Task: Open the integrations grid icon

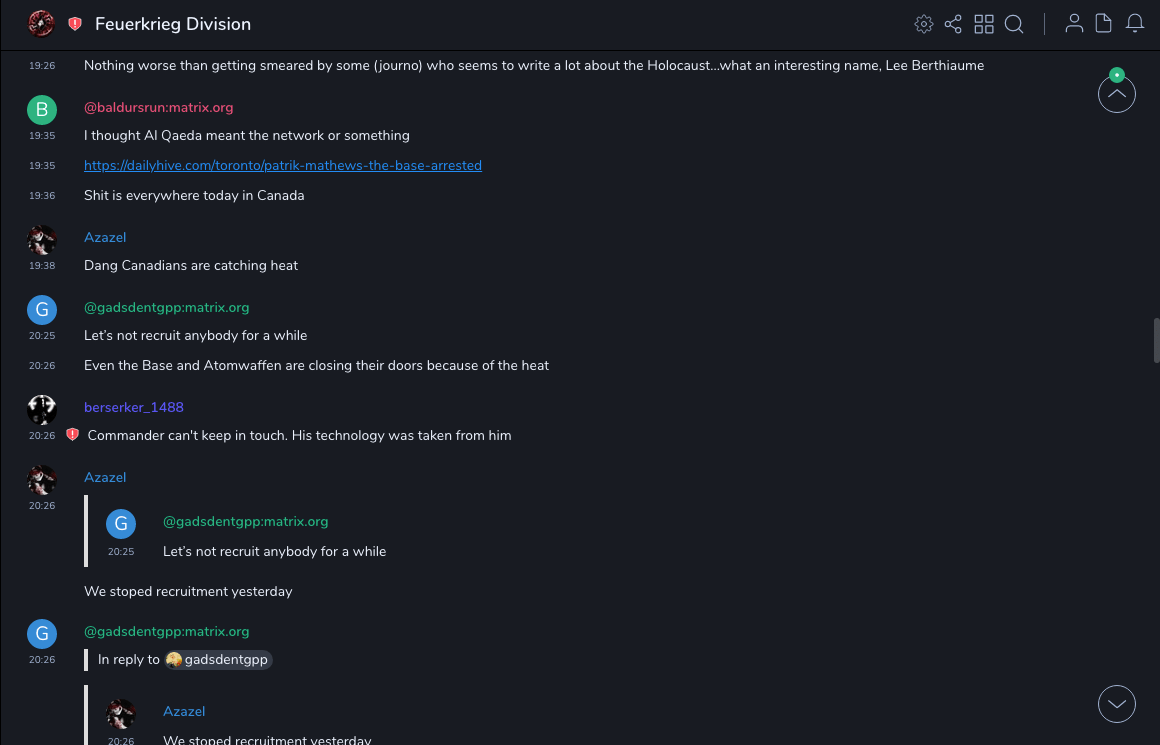Action: 984,24
